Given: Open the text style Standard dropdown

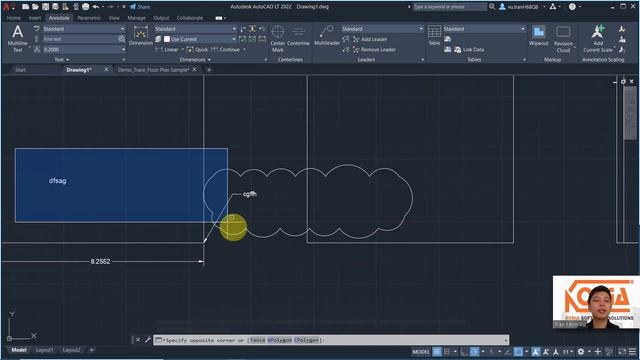Looking at the screenshot, I should click(x=84, y=29).
